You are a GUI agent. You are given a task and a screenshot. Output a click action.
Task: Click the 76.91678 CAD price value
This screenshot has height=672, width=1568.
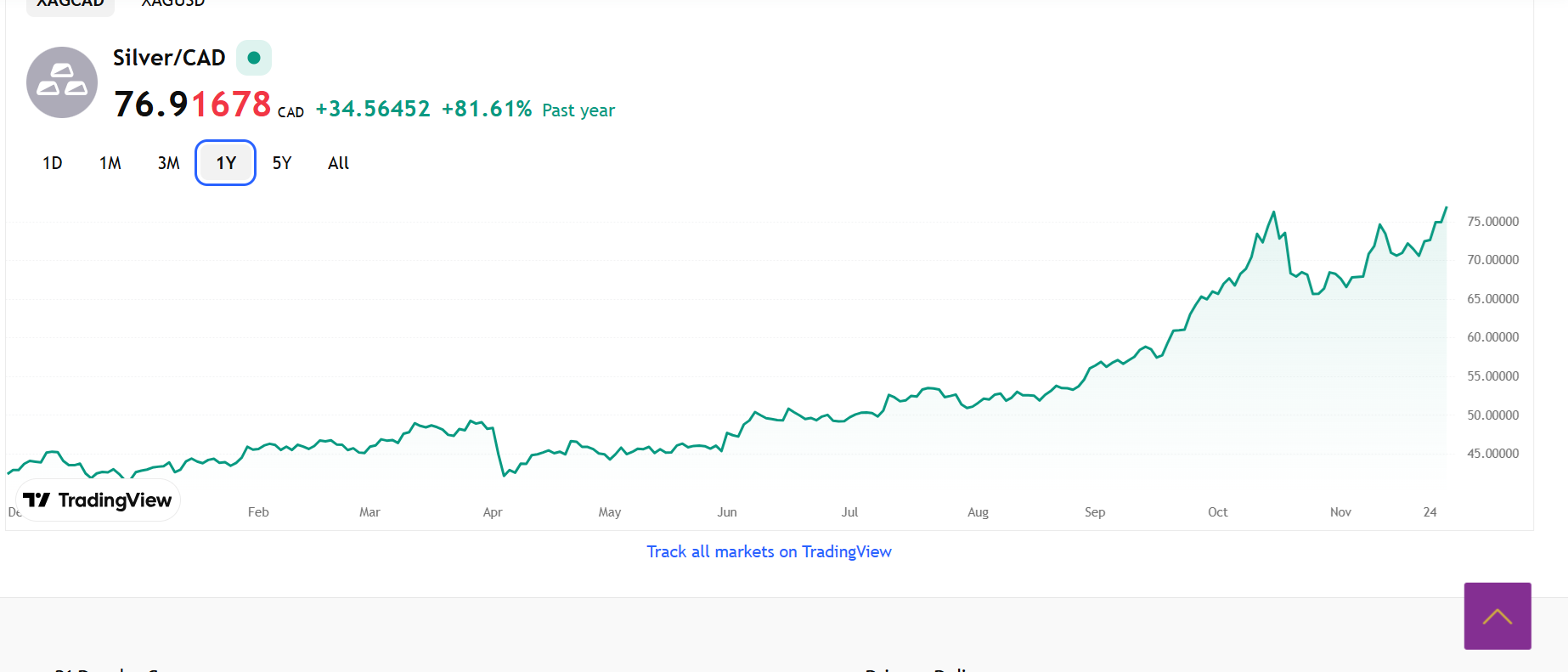[193, 104]
